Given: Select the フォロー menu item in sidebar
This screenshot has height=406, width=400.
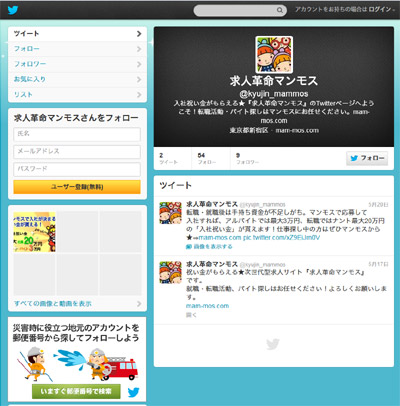Looking at the screenshot, I should (77, 49).
